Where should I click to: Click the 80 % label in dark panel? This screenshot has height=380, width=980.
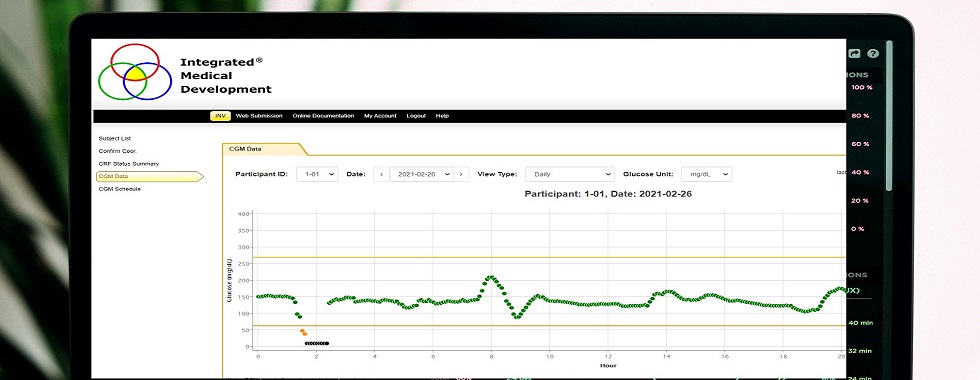861,116
